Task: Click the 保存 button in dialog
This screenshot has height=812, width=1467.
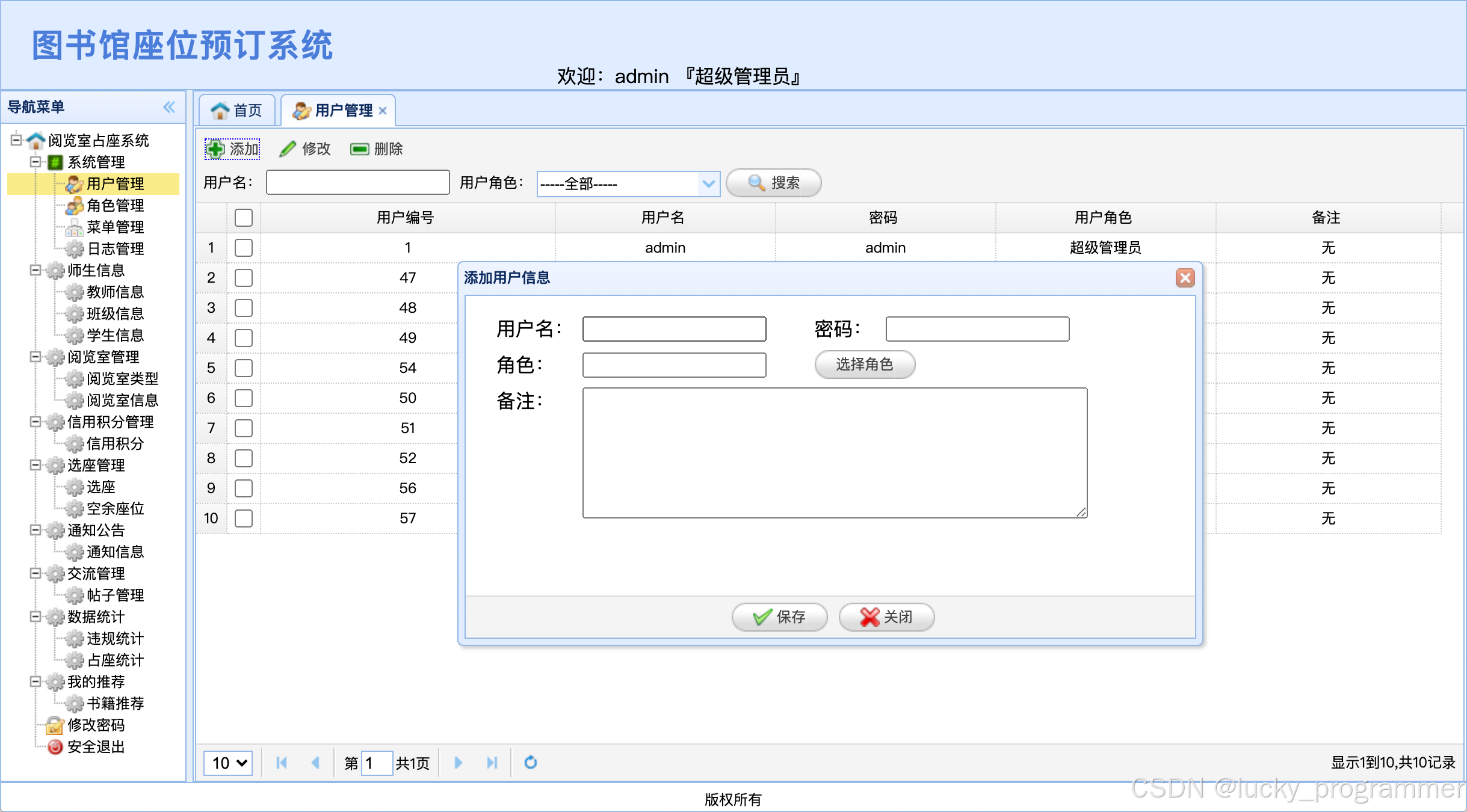Action: point(779,617)
